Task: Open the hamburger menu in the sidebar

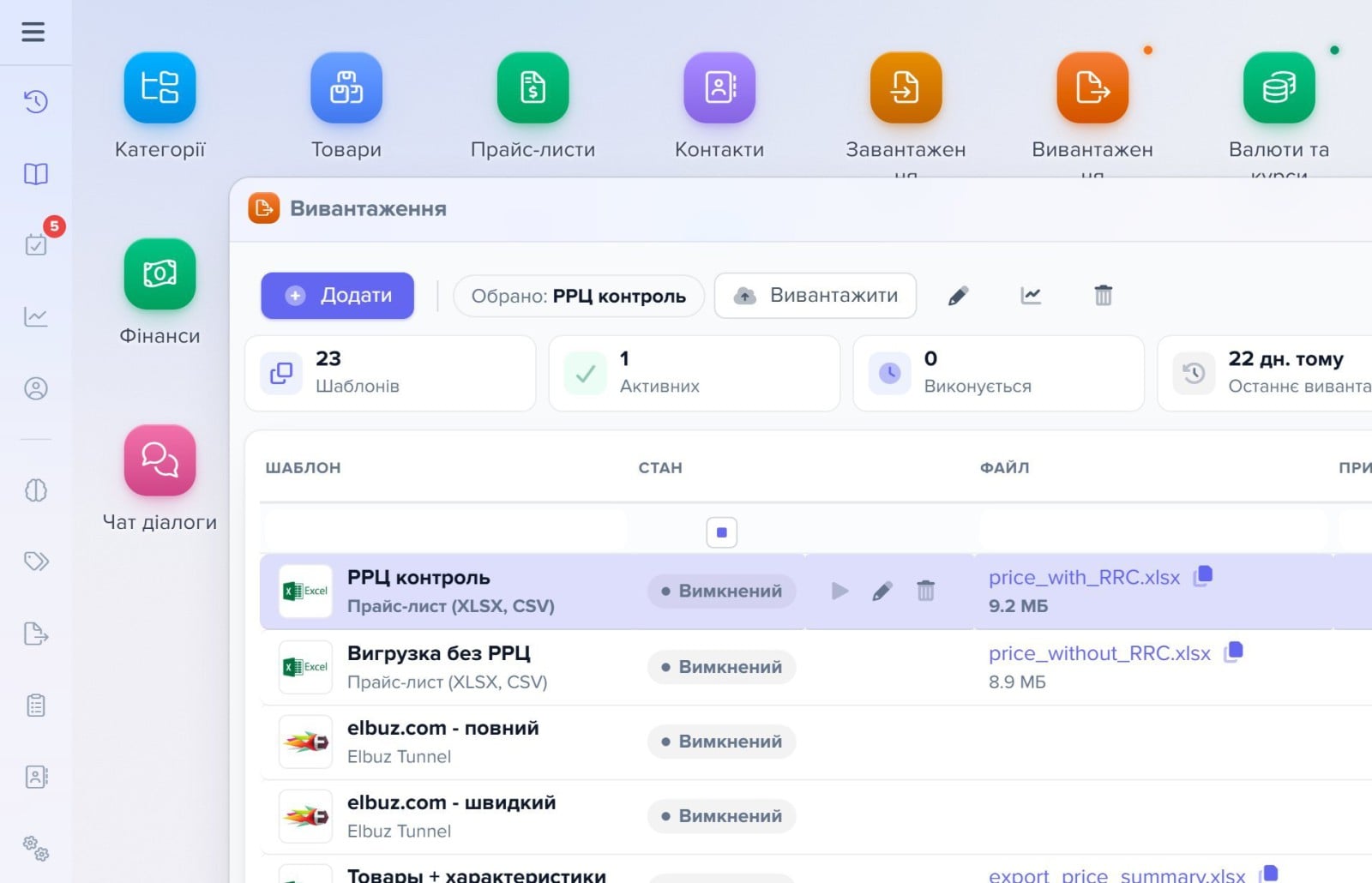Action: [33, 33]
